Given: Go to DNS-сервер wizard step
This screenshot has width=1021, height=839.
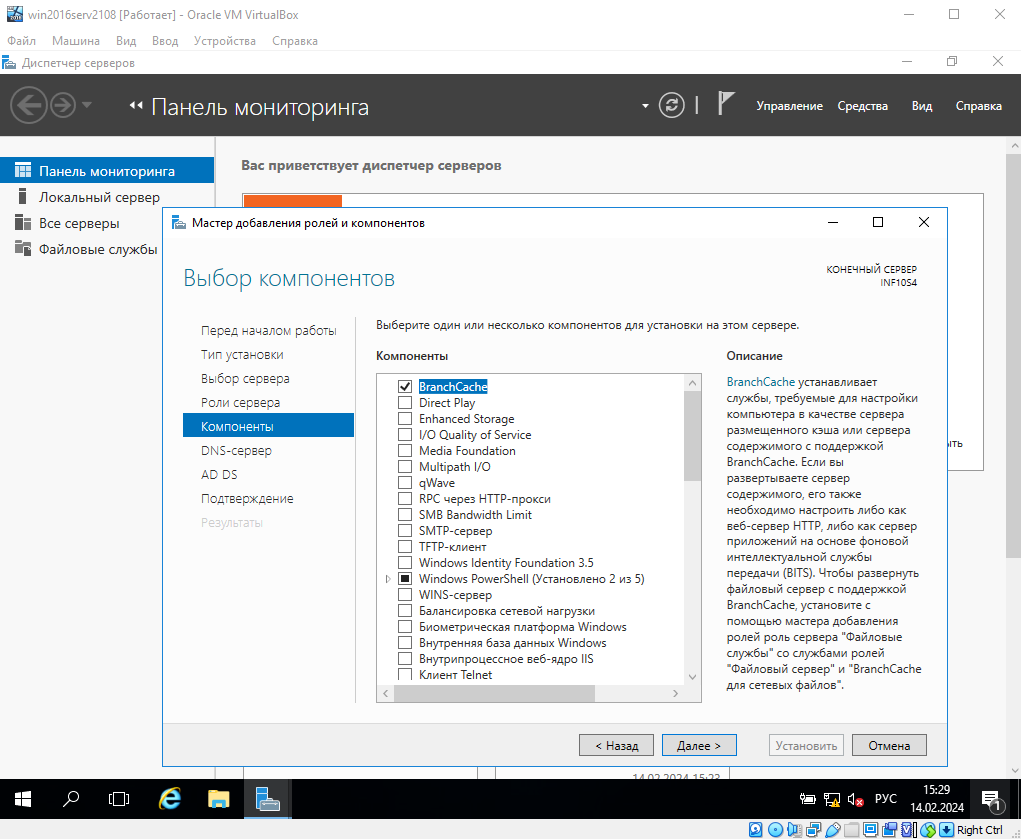Looking at the screenshot, I should pyautogui.click(x=236, y=451).
